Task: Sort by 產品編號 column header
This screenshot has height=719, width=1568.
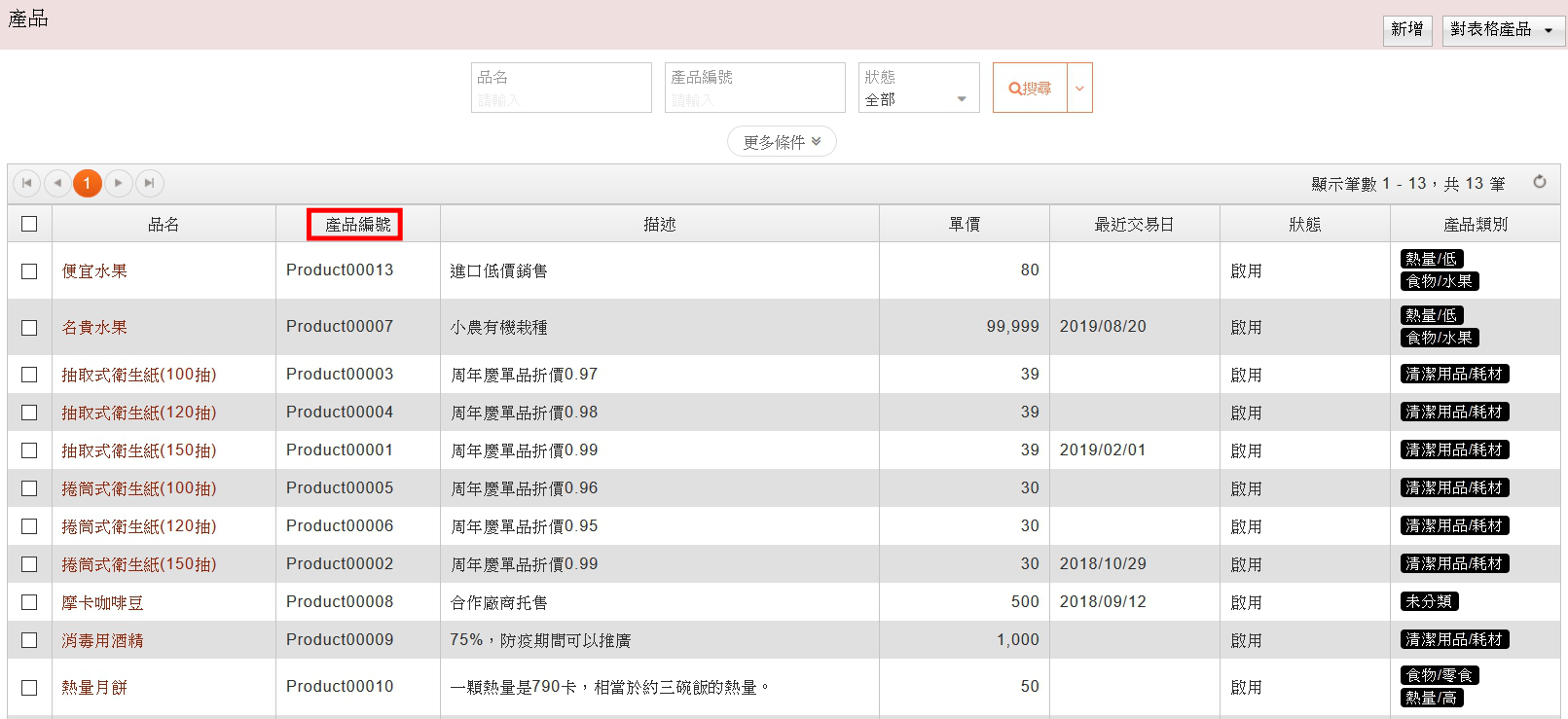Action: [357, 224]
